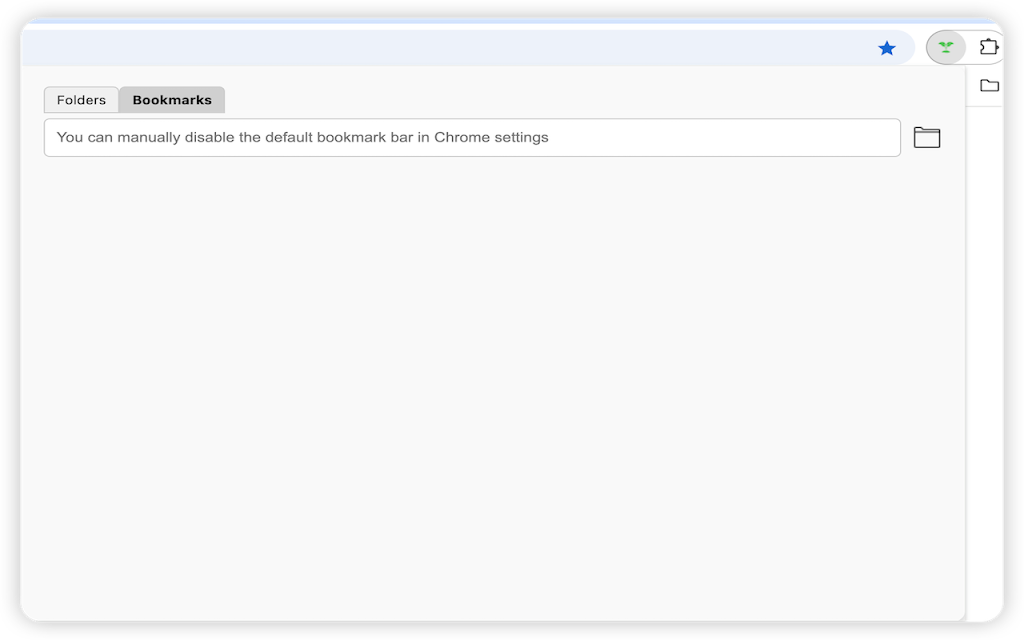Screen dimensions: 1024x640
Task: Open the green sprout extension icon
Action: coord(946,47)
